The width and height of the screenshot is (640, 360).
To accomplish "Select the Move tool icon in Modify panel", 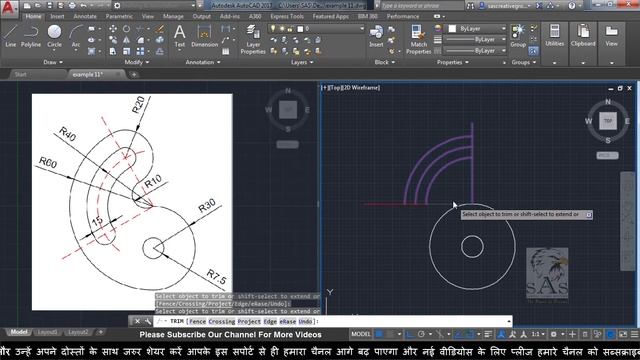I will click(113, 29).
